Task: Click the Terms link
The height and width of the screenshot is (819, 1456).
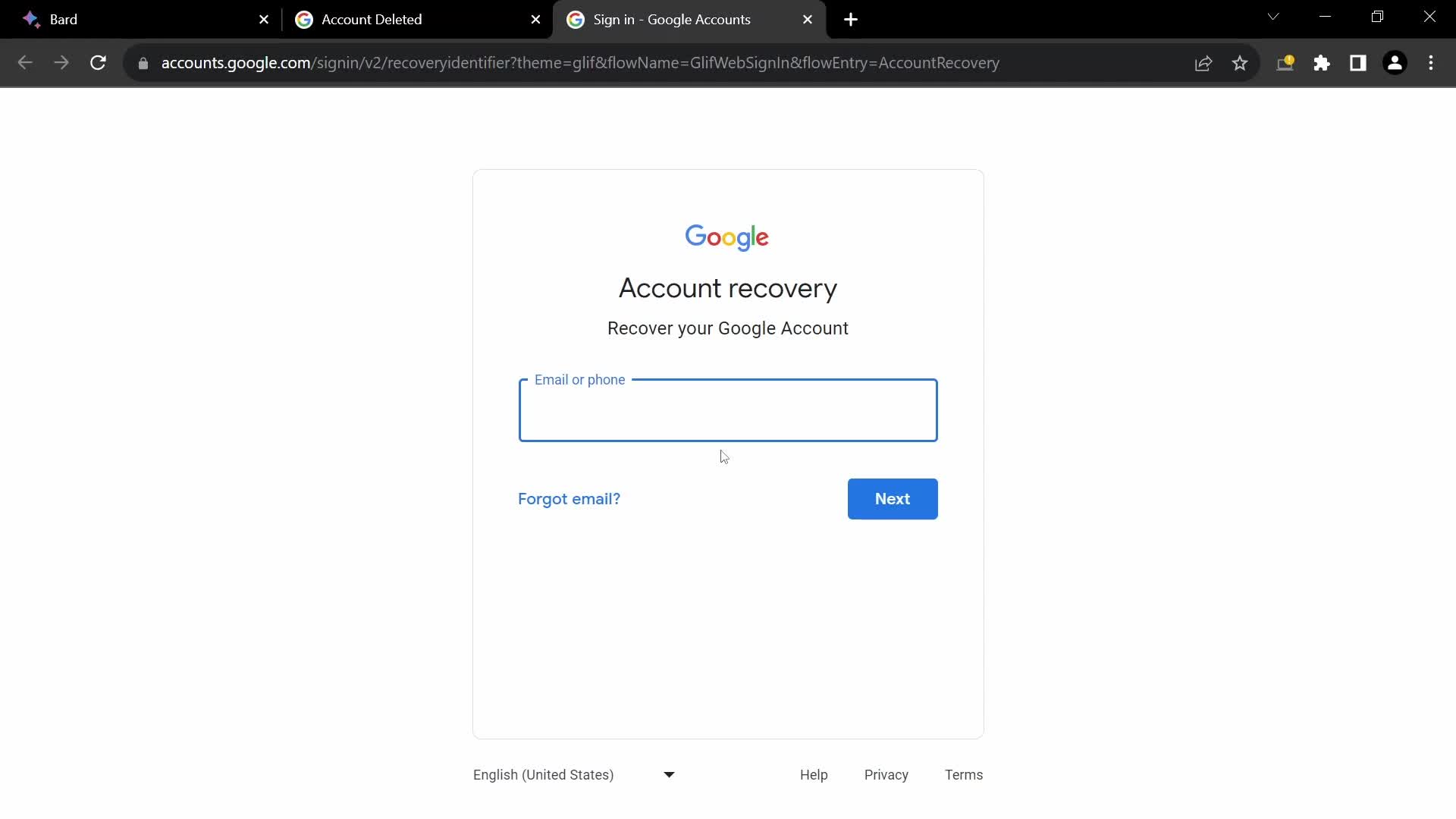Action: click(964, 774)
